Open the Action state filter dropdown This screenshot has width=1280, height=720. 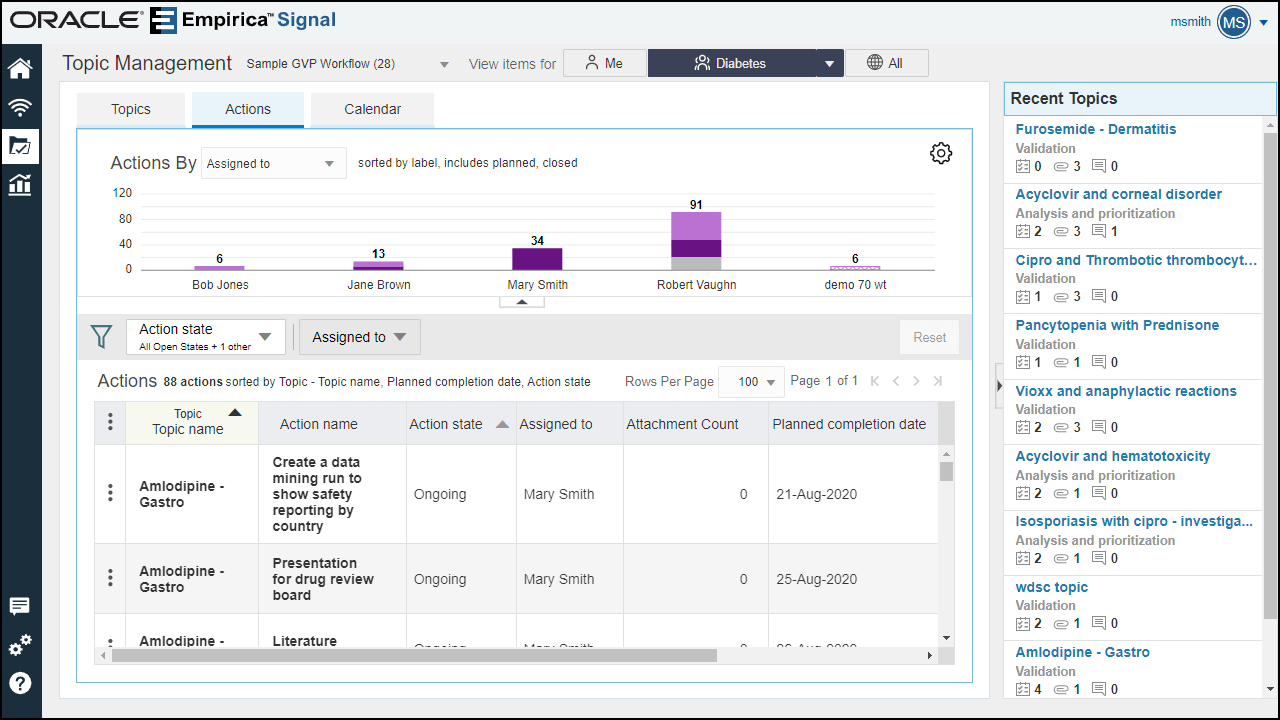[x=205, y=336]
